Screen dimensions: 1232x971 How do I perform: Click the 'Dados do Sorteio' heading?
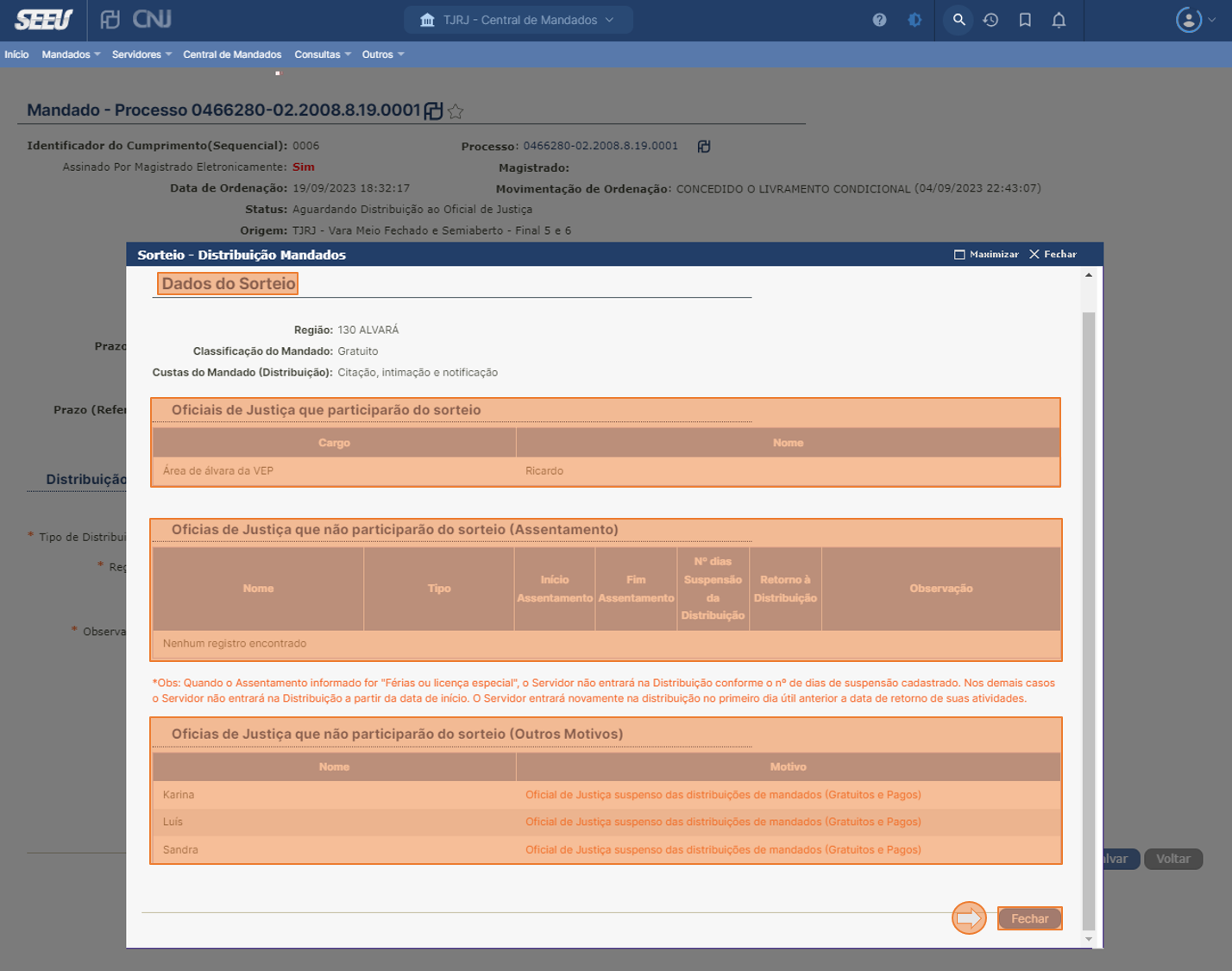coord(229,283)
